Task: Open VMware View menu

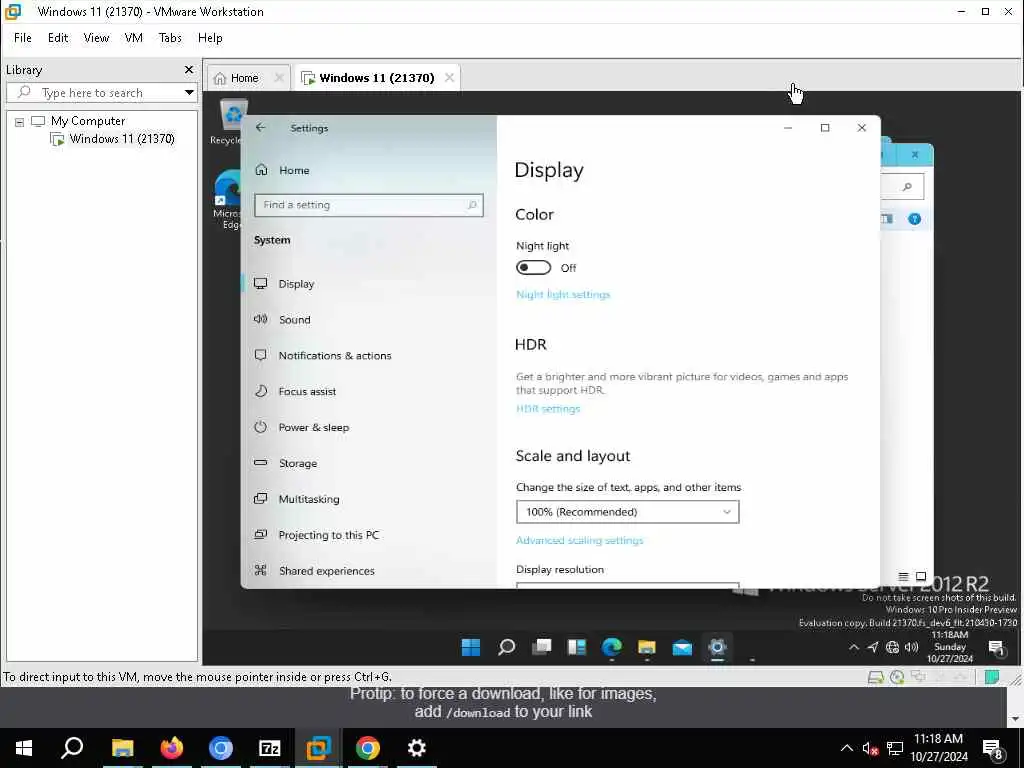Action: tap(96, 38)
